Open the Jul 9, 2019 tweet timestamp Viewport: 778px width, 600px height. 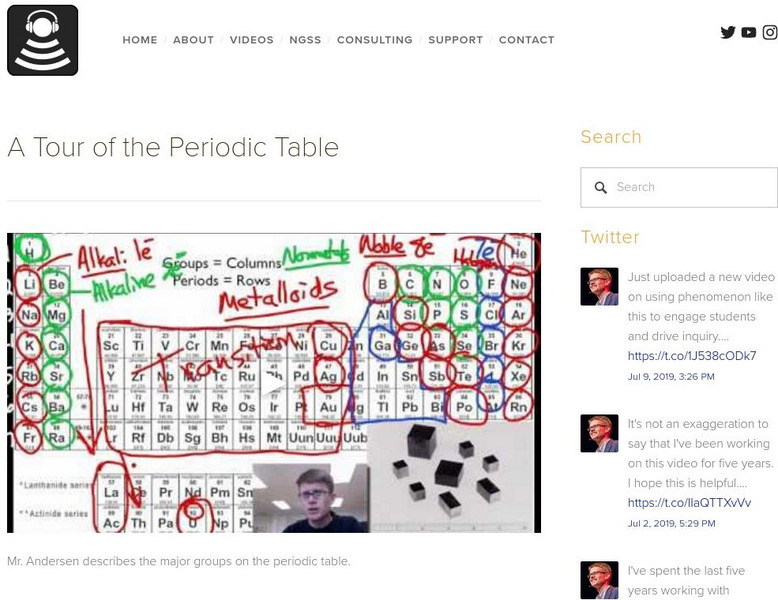pyautogui.click(x=670, y=377)
